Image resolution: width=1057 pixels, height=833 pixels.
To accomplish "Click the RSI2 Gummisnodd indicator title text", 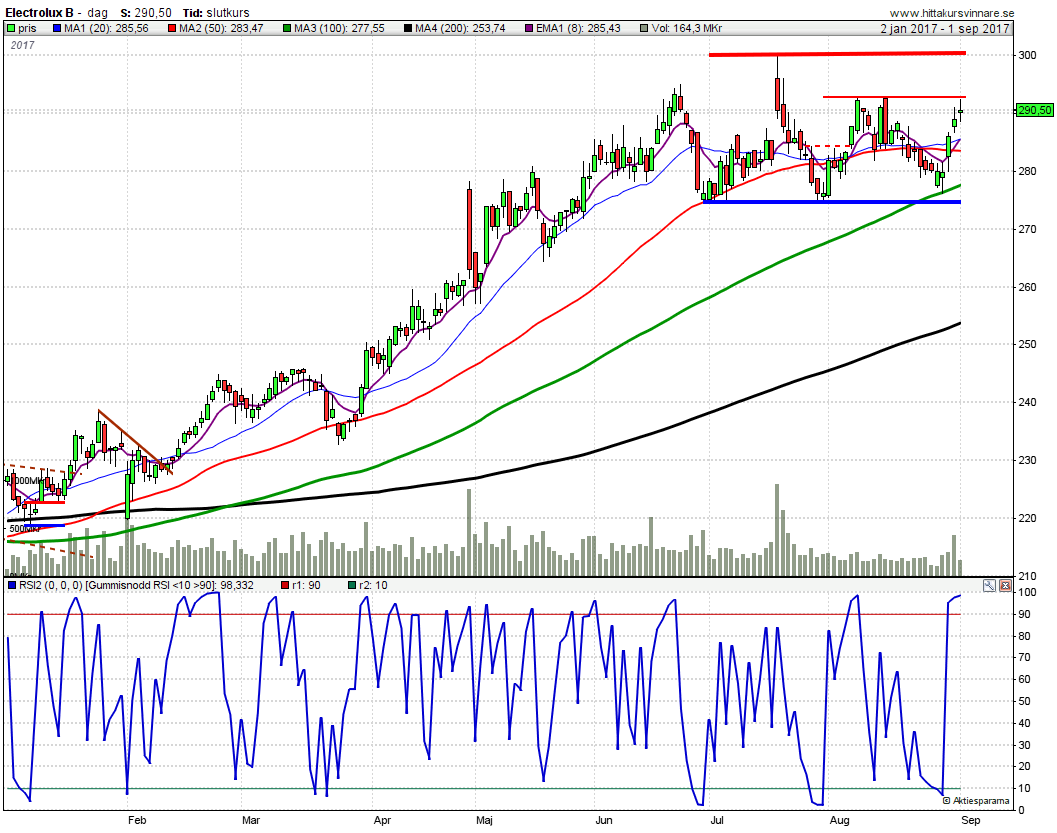I will click(136, 585).
